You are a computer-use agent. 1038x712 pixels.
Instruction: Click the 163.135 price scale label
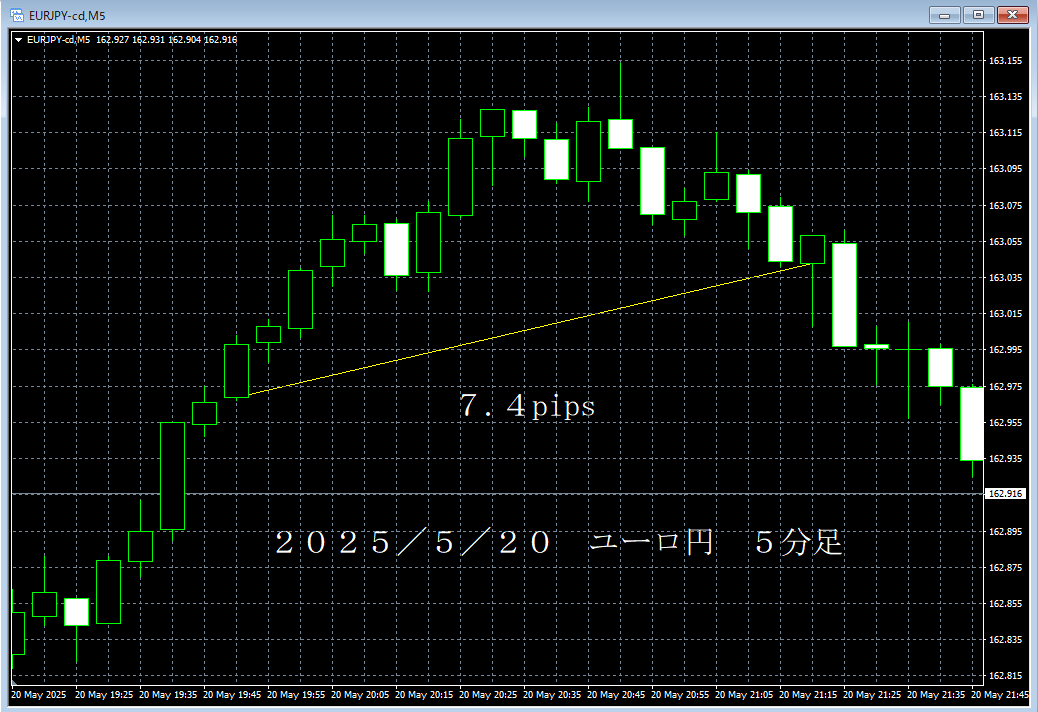tap(1005, 97)
